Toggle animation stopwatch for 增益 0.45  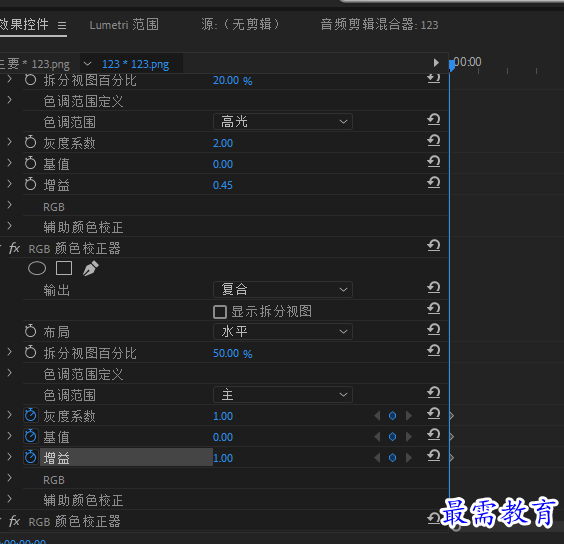pos(31,184)
